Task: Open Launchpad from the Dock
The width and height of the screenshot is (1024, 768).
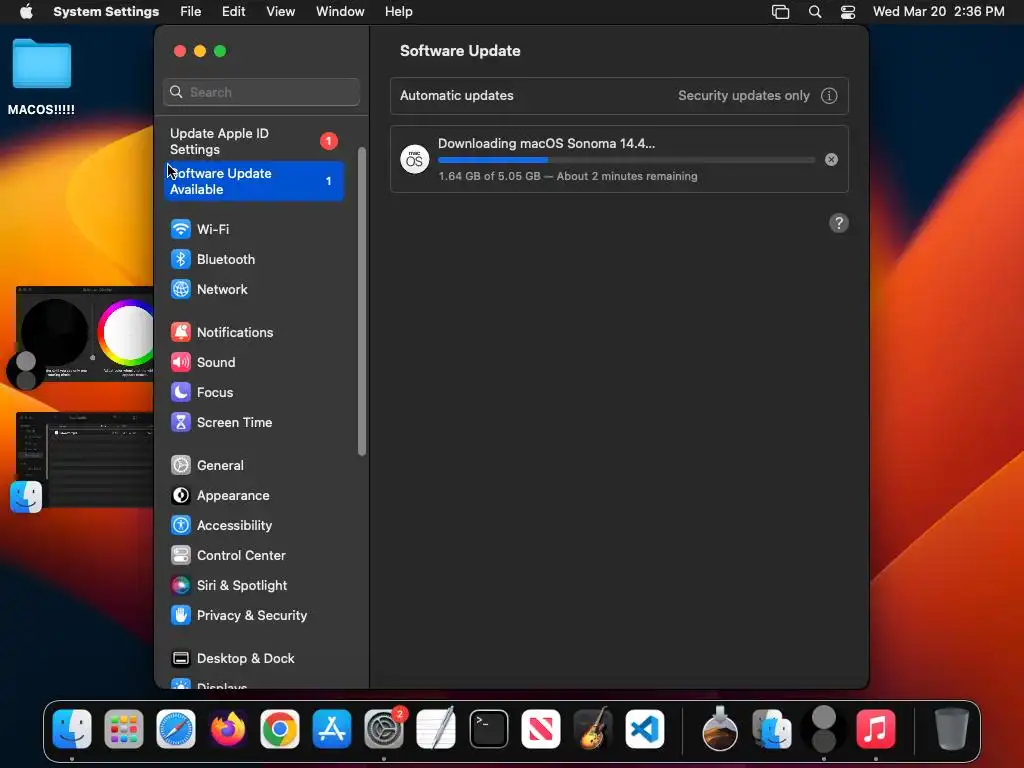Action: (x=123, y=729)
